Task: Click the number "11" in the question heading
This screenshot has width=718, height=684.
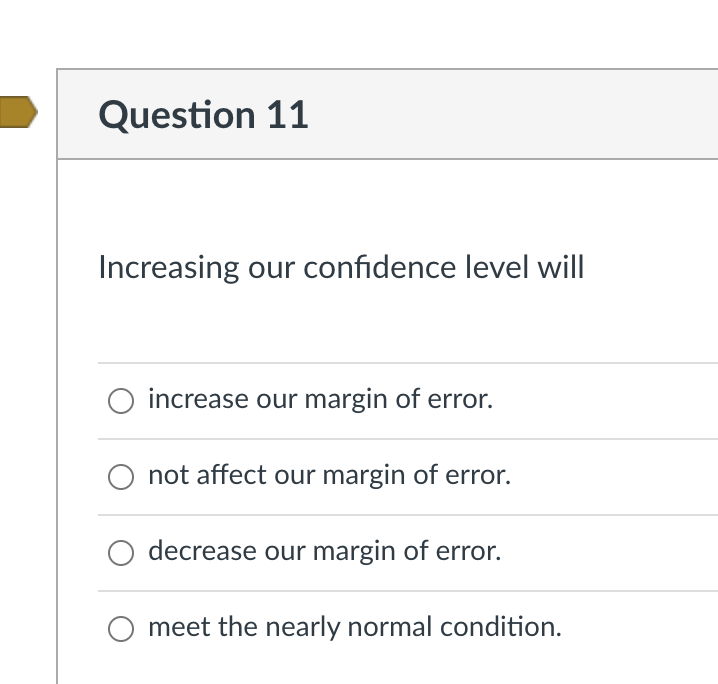Action: pyautogui.click(x=287, y=115)
